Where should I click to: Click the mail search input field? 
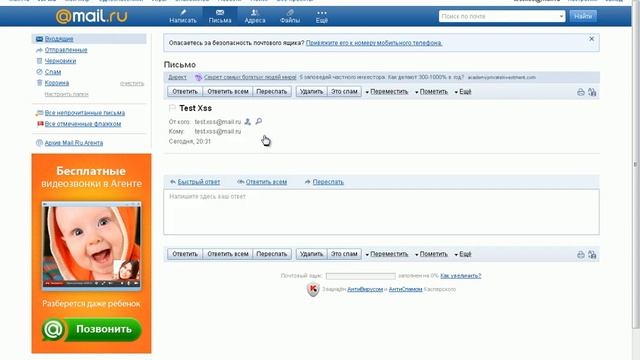499,16
